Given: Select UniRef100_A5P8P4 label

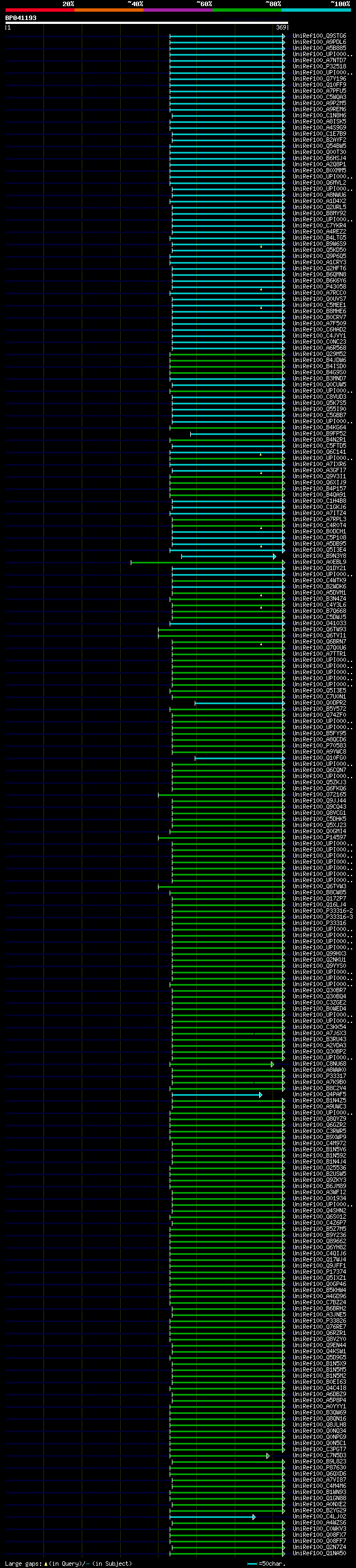Looking at the screenshot, I should [x=319, y=1400].
